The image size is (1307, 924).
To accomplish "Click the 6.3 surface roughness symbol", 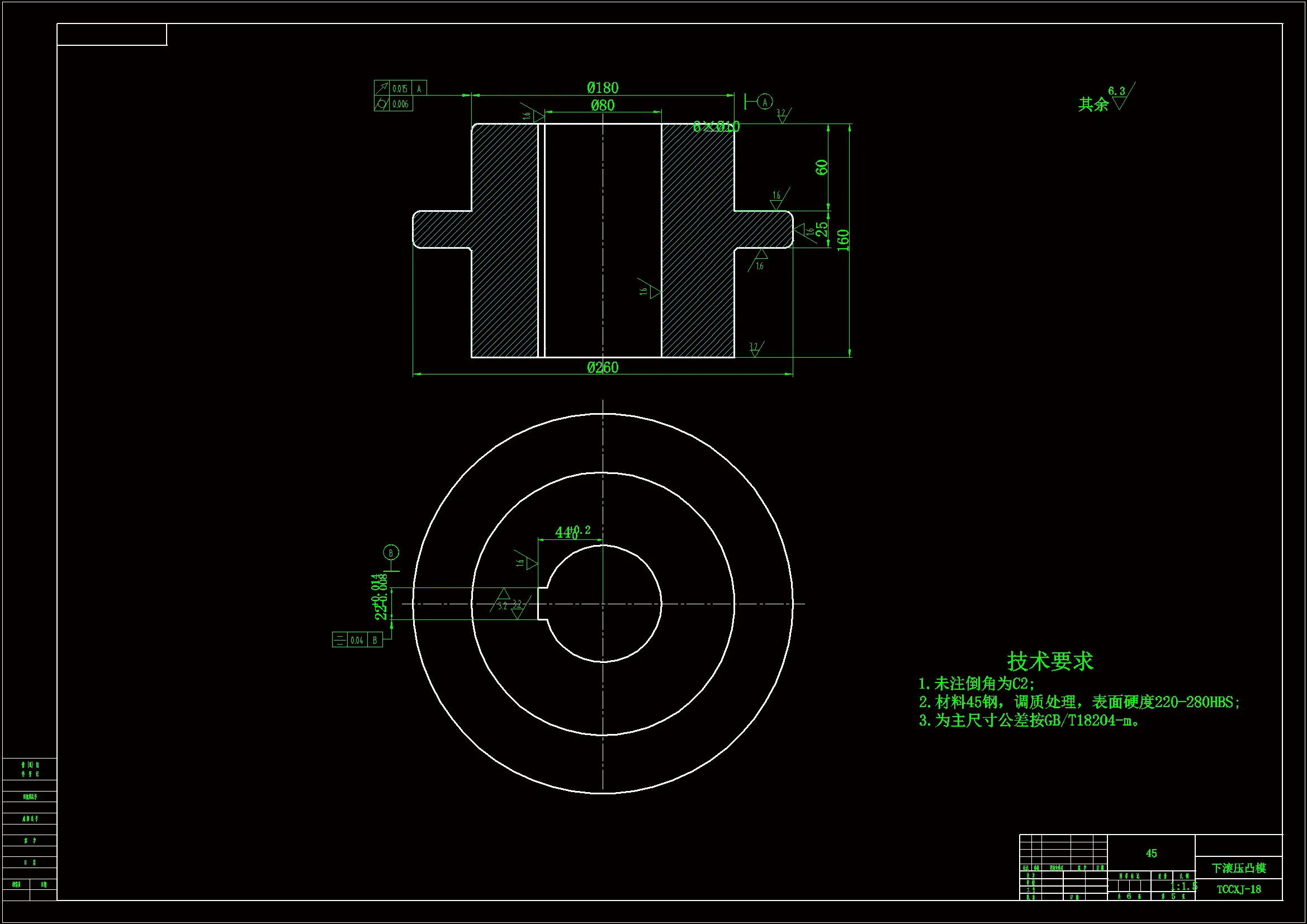I will click(x=1120, y=97).
